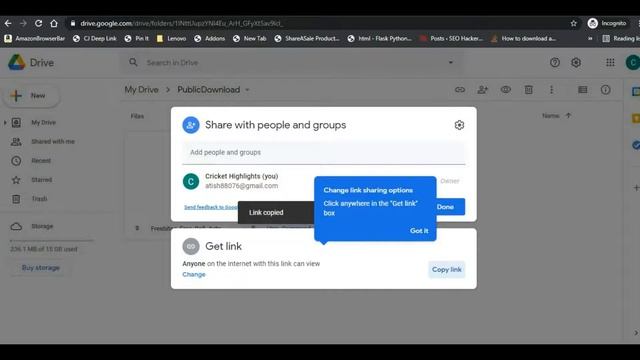The image size is (640, 360).
Task: Open the account avatar in header
Action: (633, 62)
